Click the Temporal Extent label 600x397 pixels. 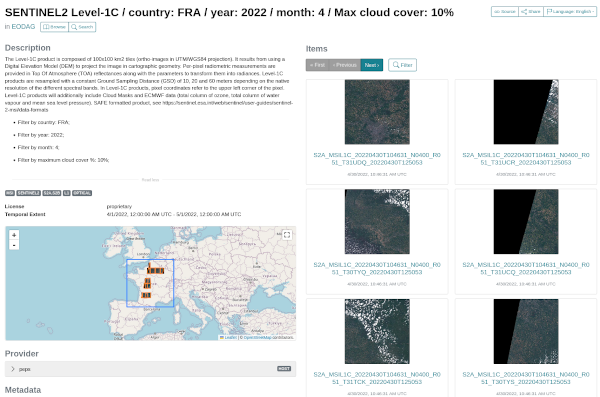pos(25,214)
